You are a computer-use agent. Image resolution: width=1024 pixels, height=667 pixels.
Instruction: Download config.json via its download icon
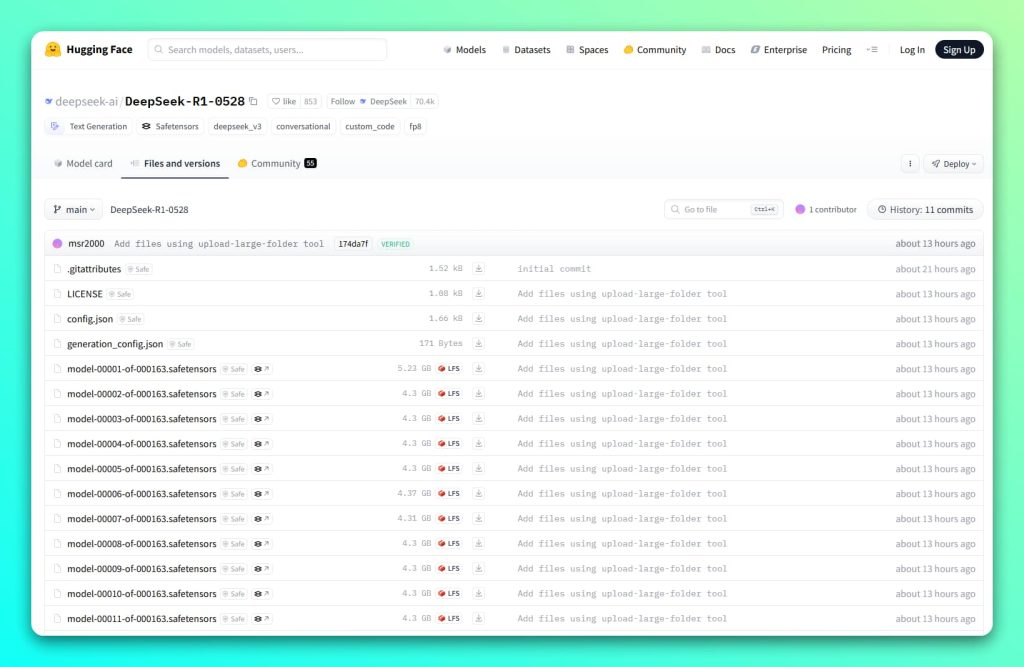pos(479,319)
